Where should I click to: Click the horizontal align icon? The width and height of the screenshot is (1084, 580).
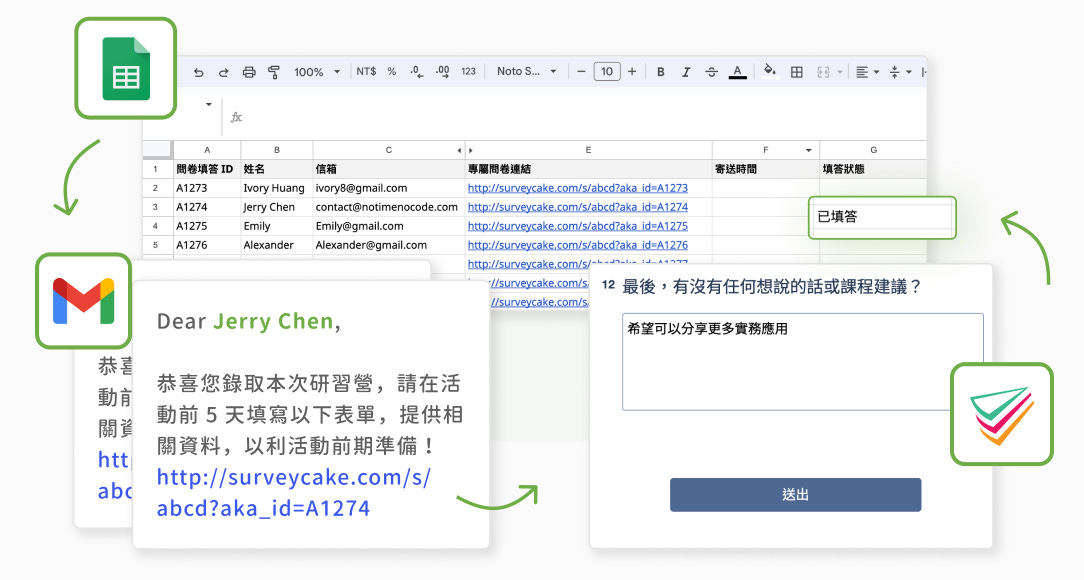[x=861, y=72]
